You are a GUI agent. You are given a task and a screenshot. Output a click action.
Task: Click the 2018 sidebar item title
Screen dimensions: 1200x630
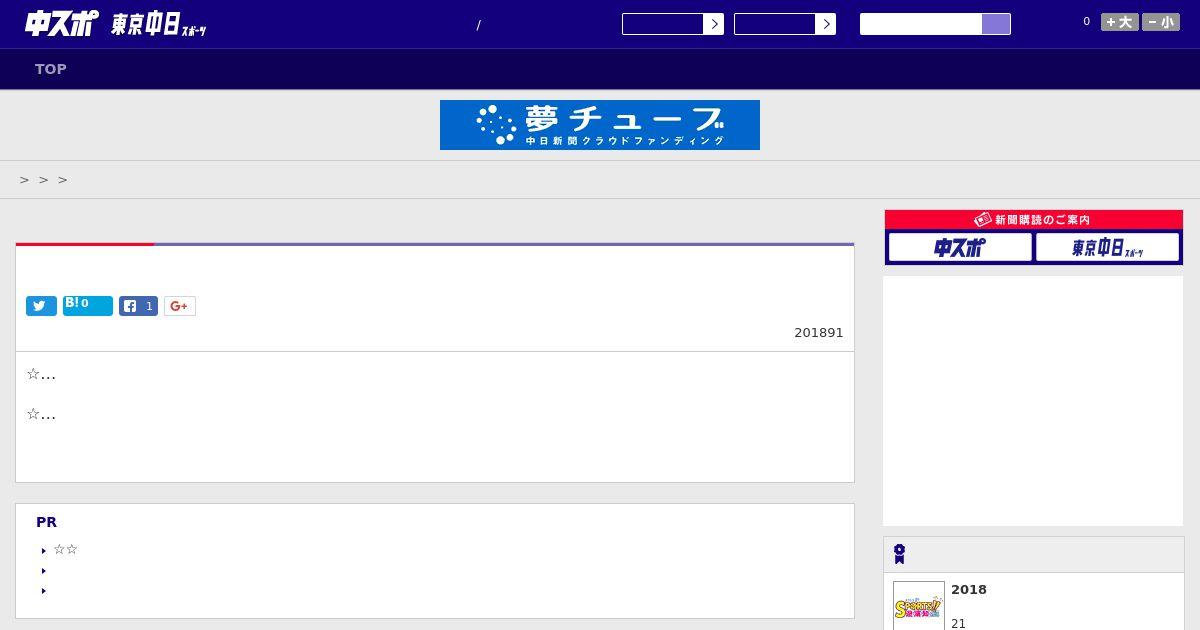tap(969, 589)
